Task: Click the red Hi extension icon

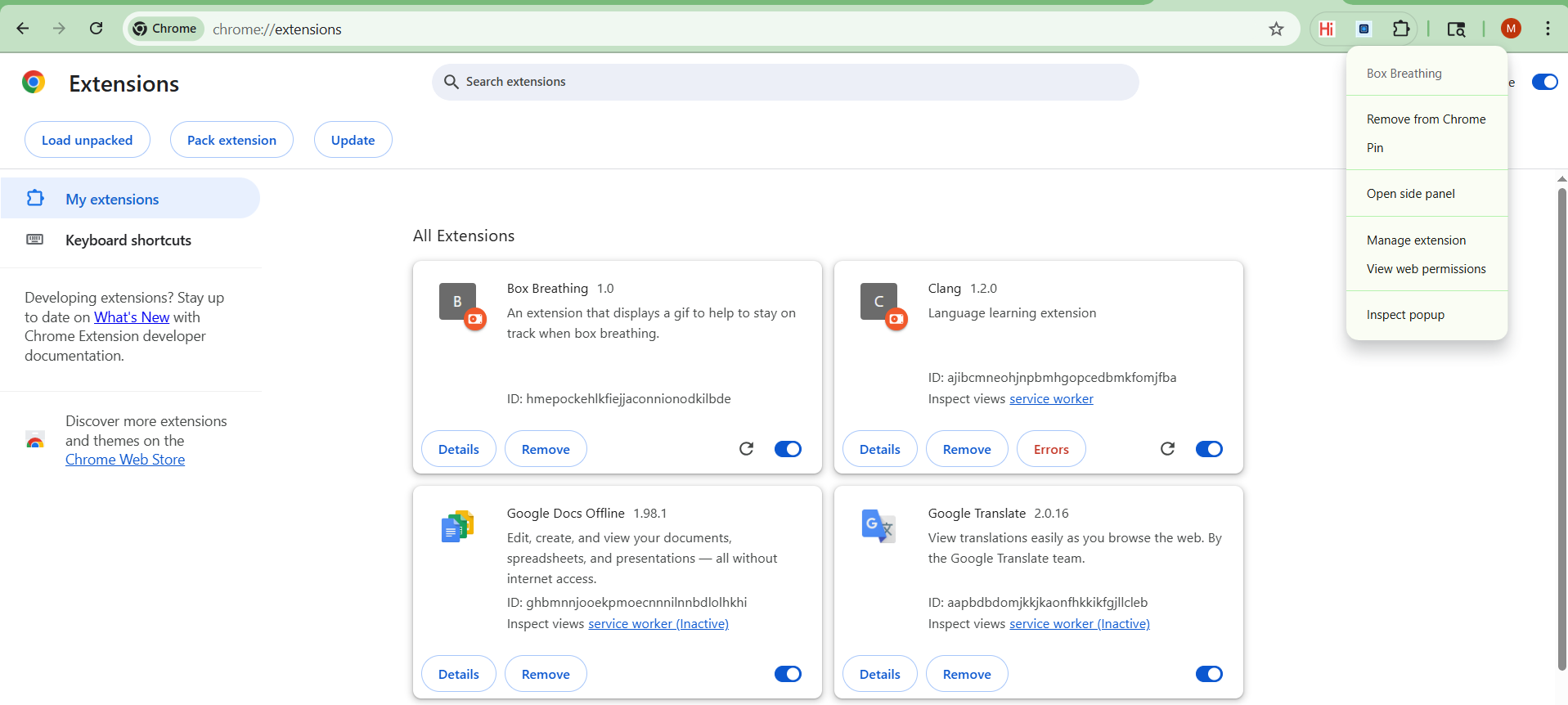Action: [1327, 29]
